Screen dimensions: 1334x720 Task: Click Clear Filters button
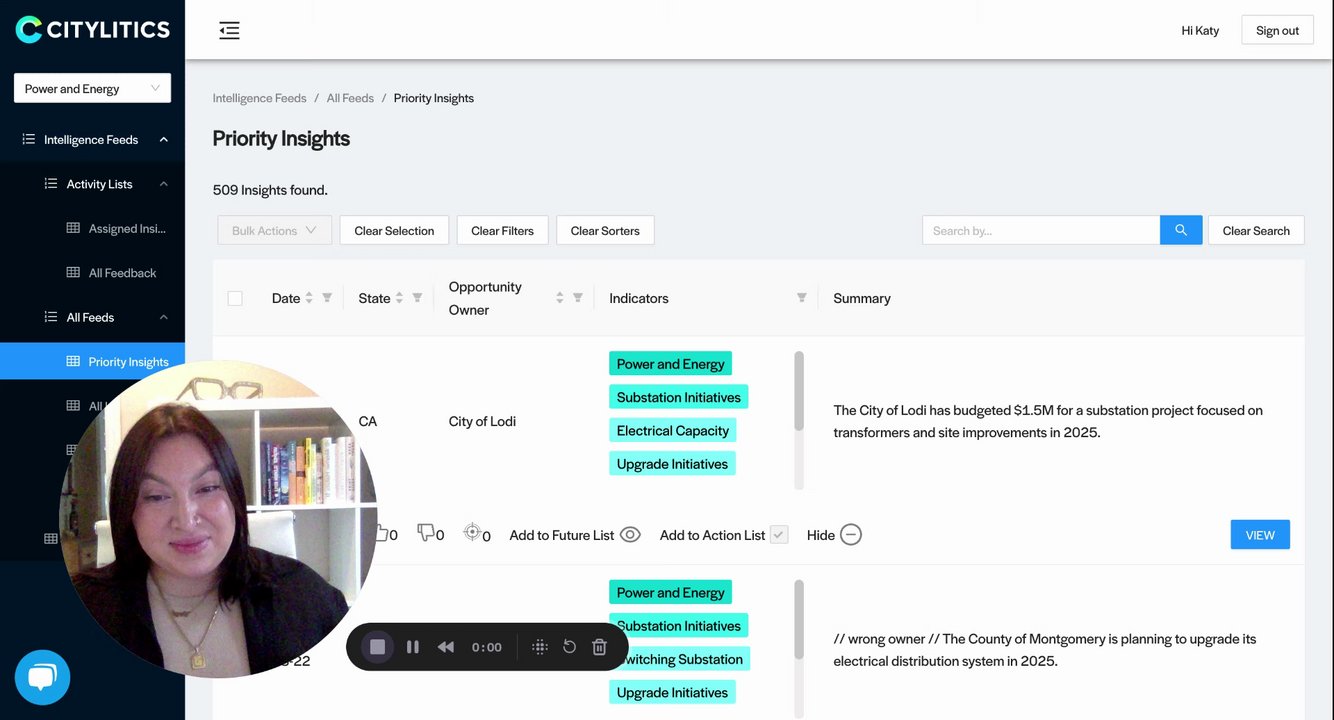[502, 230]
